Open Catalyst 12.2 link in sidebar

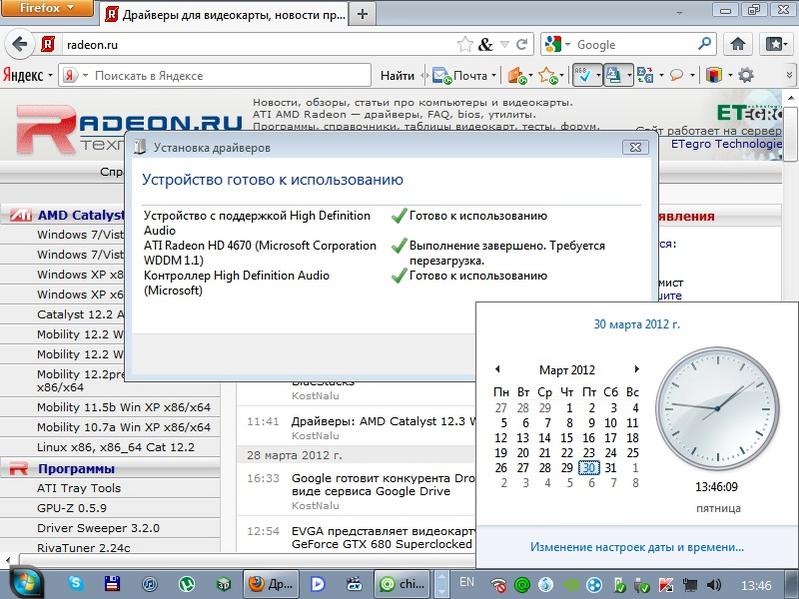[81, 314]
